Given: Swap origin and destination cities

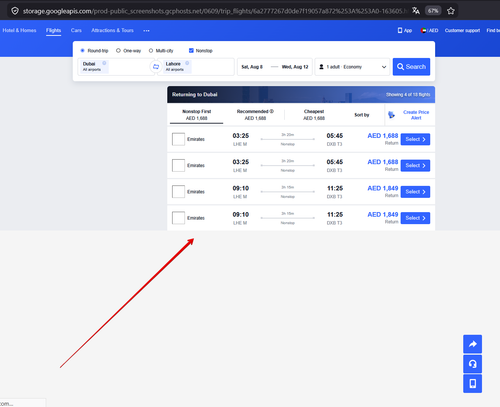Looking at the screenshot, I should click(156, 67).
